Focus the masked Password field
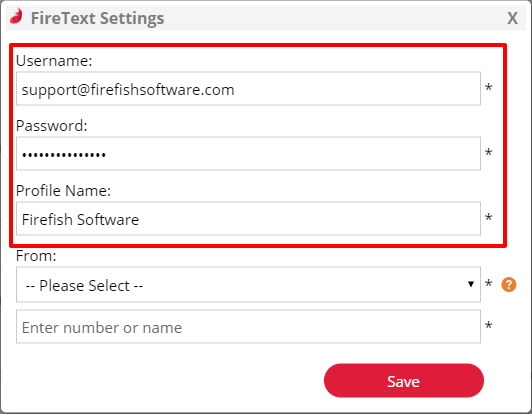This screenshot has width=532, height=414. click(x=248, y=154)
